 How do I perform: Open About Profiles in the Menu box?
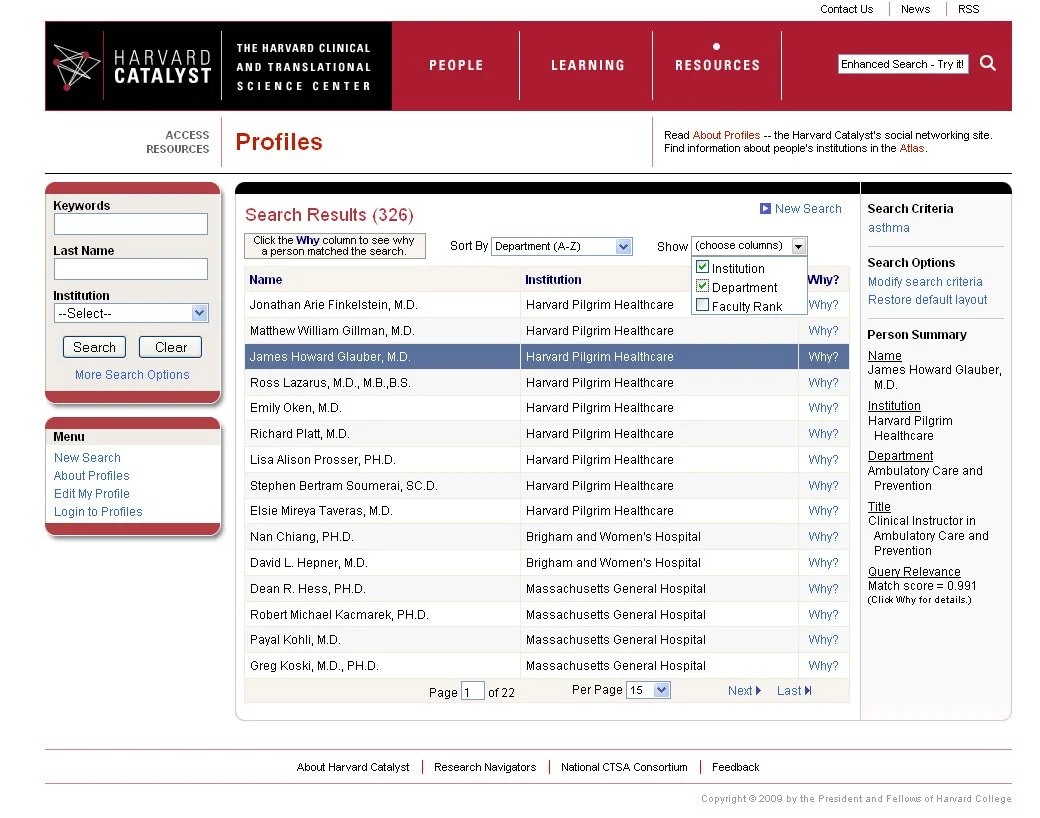coord(92,476)
